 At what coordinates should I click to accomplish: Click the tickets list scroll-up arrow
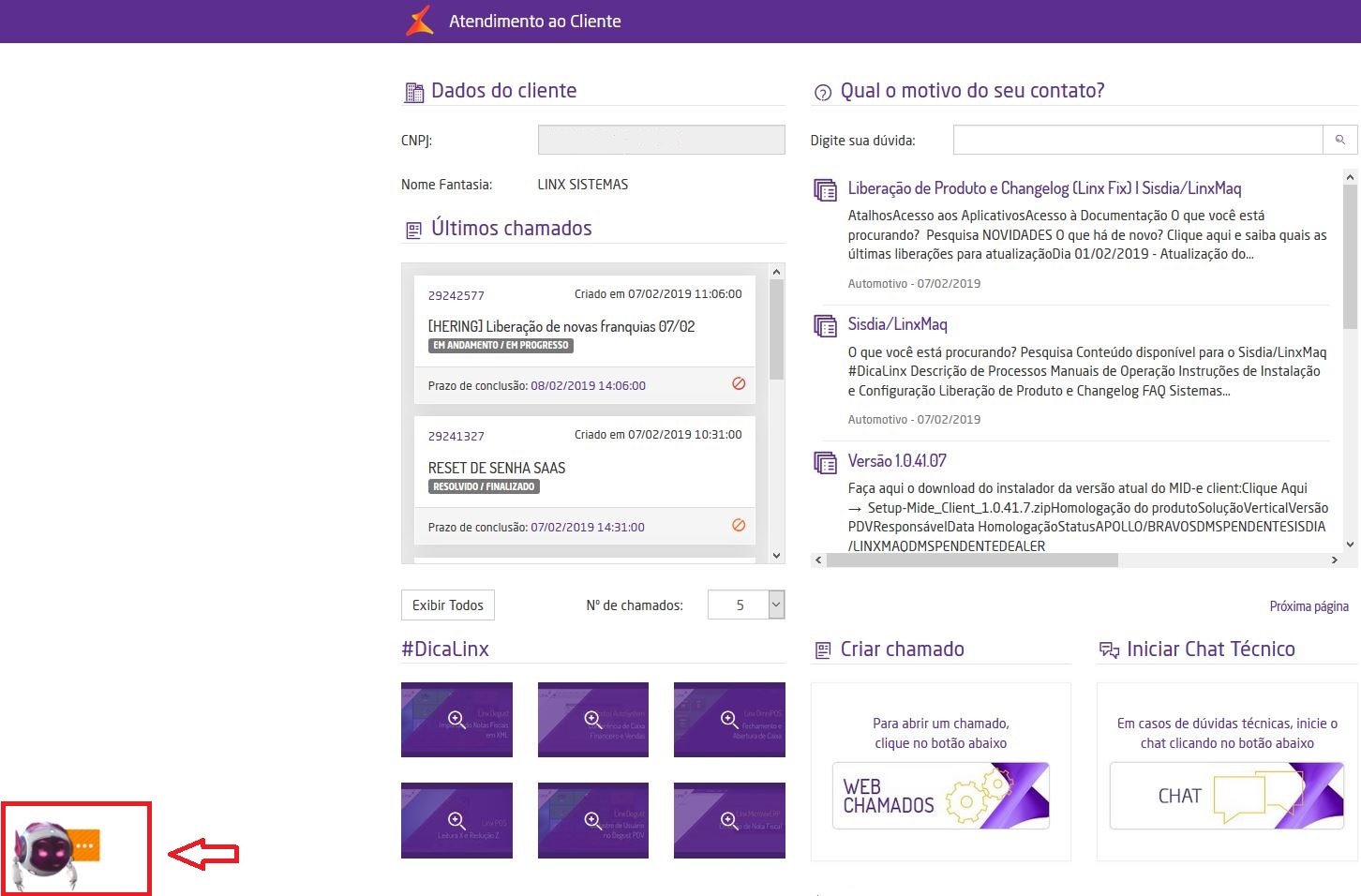pyautogui.click(x=776, y=272)
